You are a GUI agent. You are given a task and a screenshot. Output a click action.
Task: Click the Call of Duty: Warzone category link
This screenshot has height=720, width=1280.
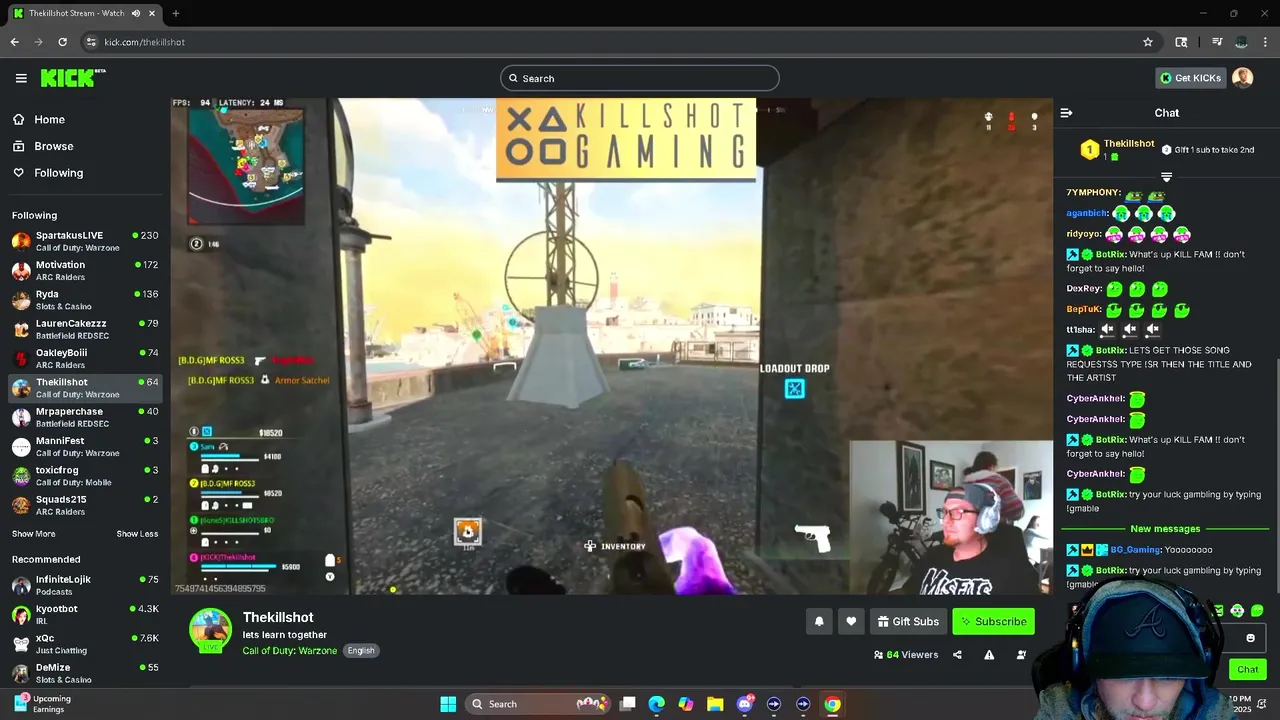click(x=289, y=651)
